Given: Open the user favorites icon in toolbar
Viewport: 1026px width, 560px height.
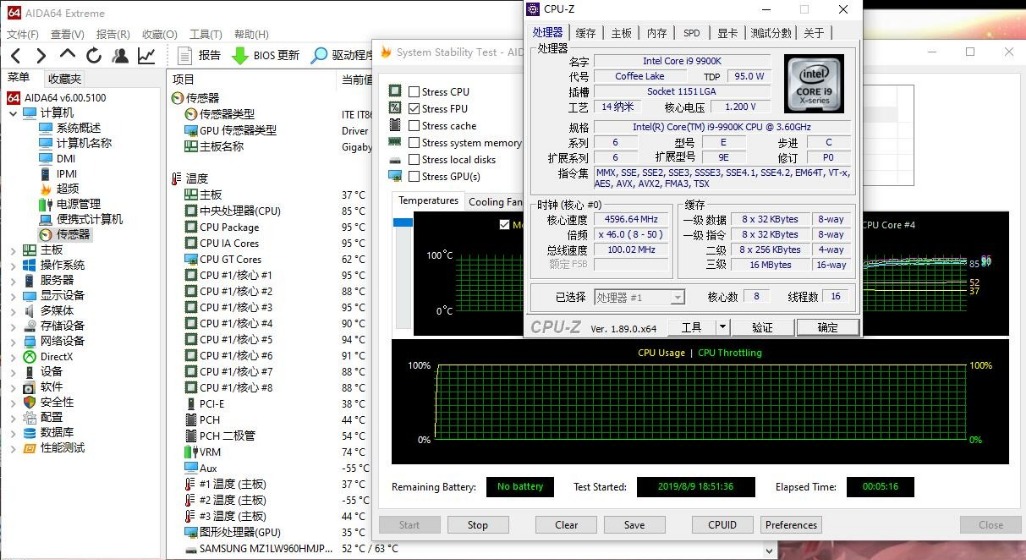Looking at the screenshot, I should coord(120,56).
